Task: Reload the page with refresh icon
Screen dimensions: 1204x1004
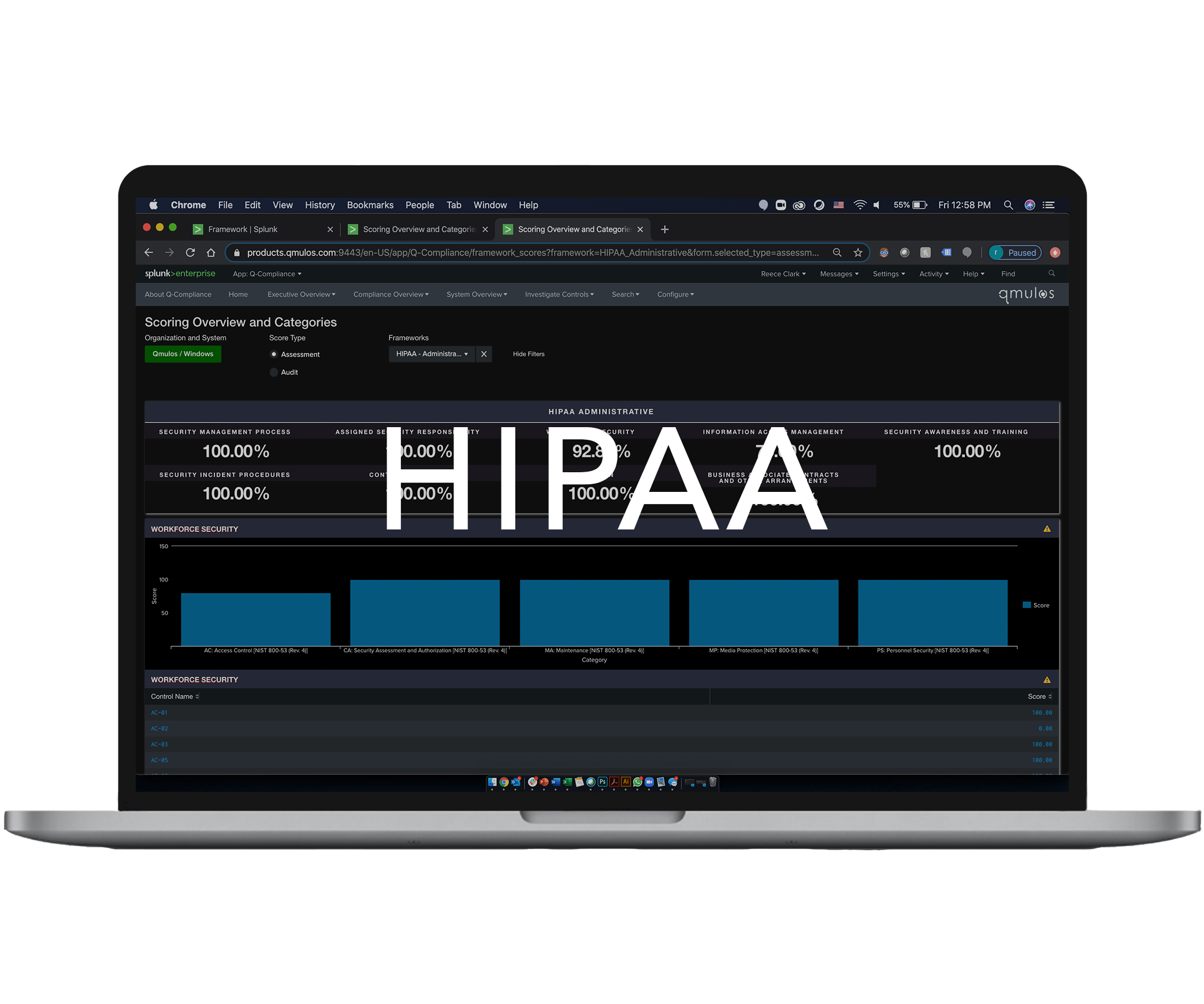Action: click(x=190, y=253)
